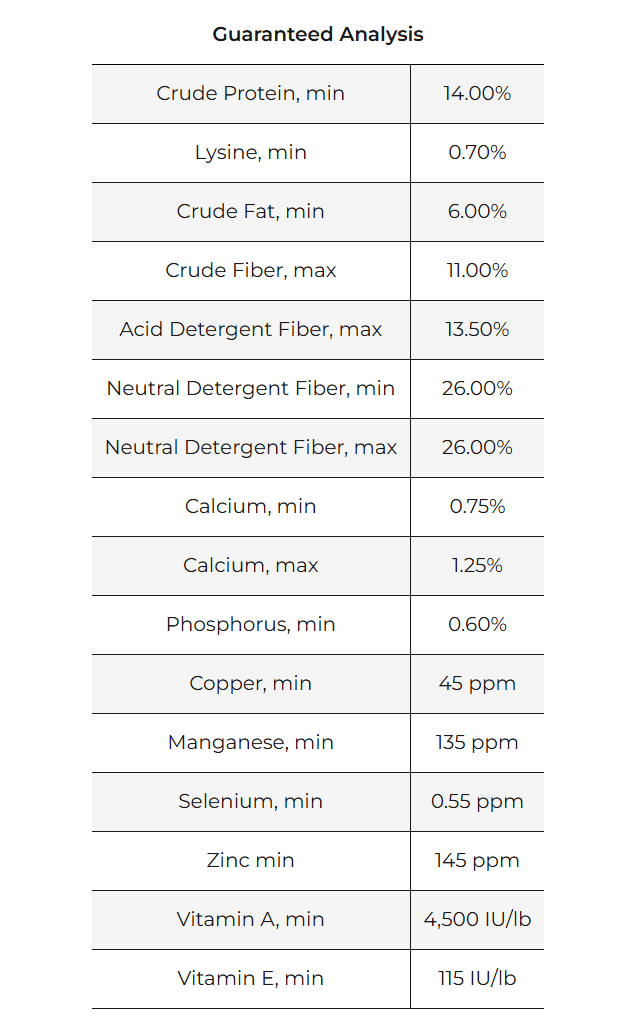Select the Crude Fat, min label
The image size is (632, 1036).
coord(250,211)
